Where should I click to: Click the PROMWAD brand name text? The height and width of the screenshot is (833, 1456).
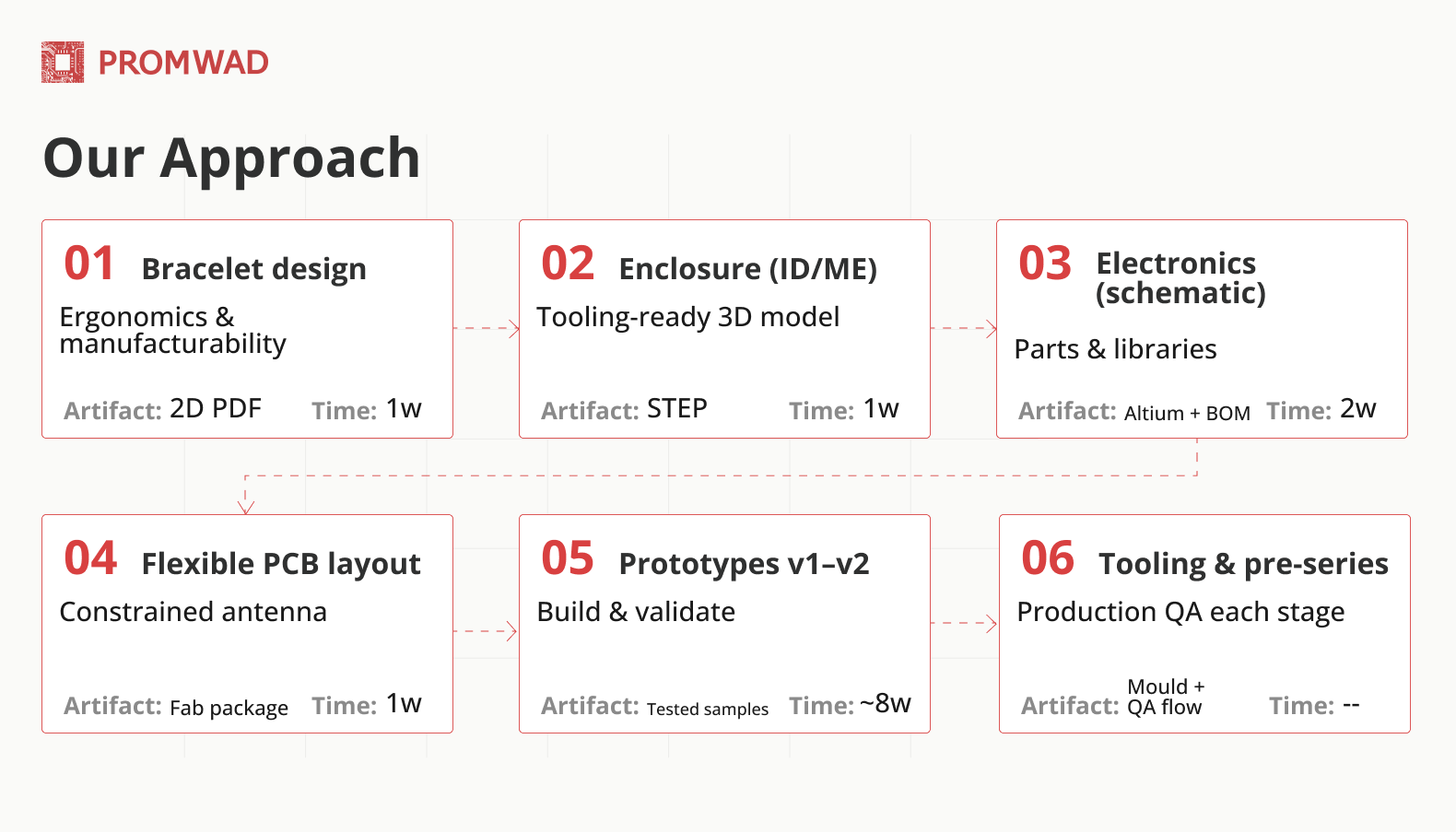click(x=183, y=63)
